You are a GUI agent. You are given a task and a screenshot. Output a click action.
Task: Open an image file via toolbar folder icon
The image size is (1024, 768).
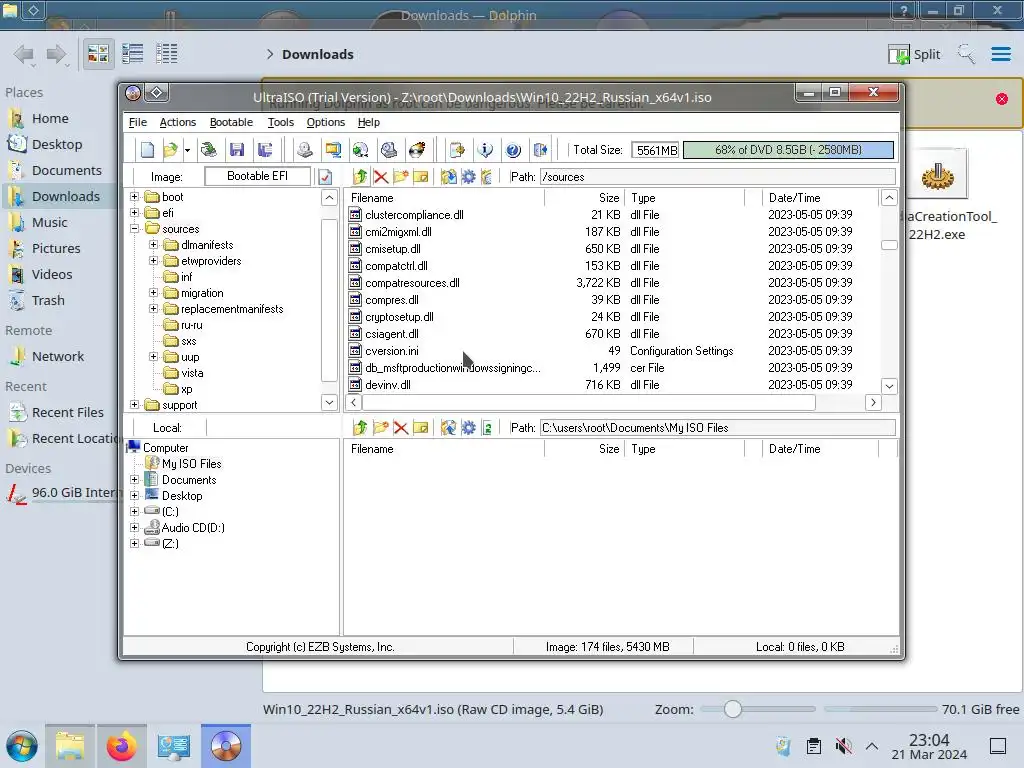click(x=170, y=150)
